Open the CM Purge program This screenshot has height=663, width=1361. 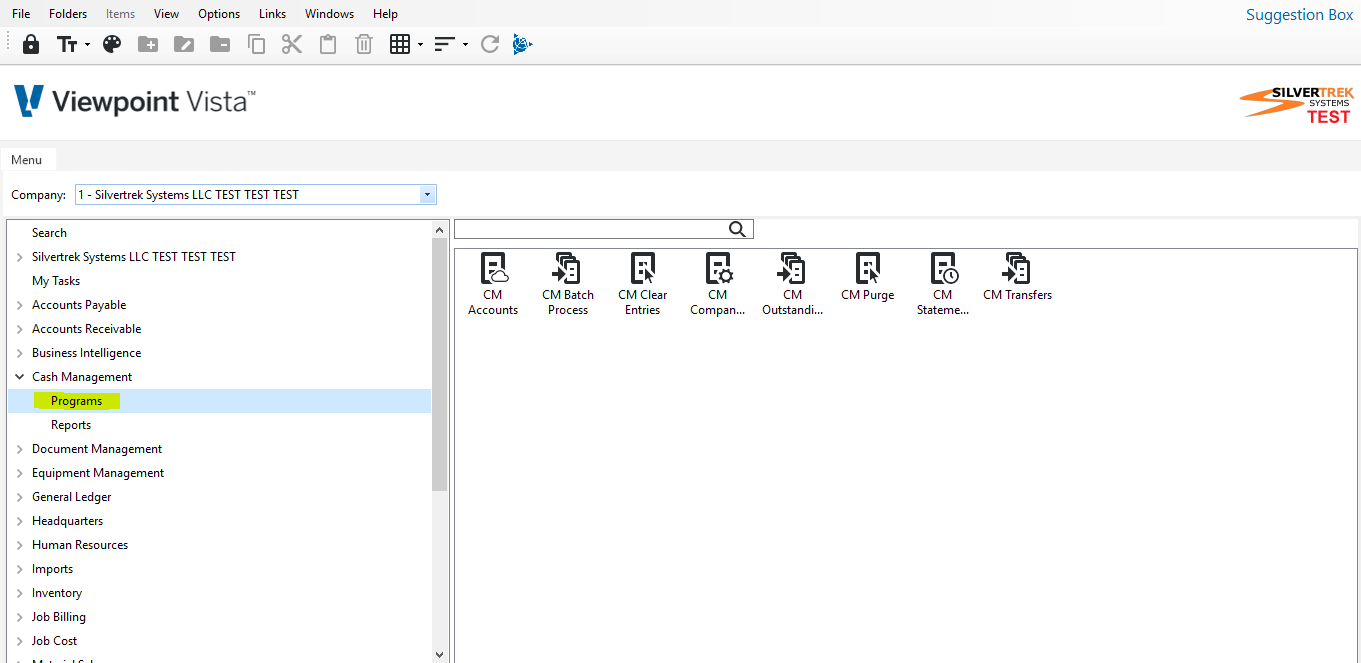click(x=868, y=277)
